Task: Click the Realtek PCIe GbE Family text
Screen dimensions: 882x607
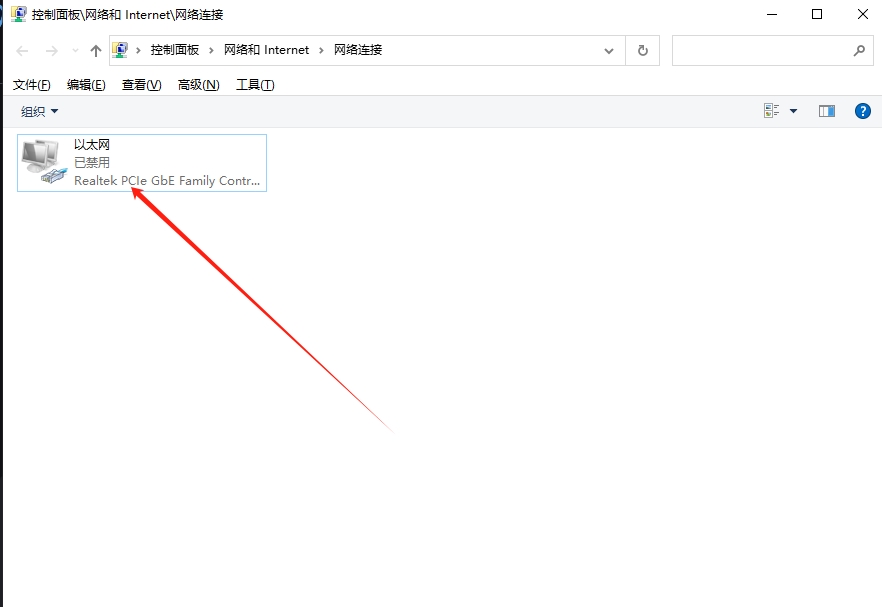Action: point(167,181)
